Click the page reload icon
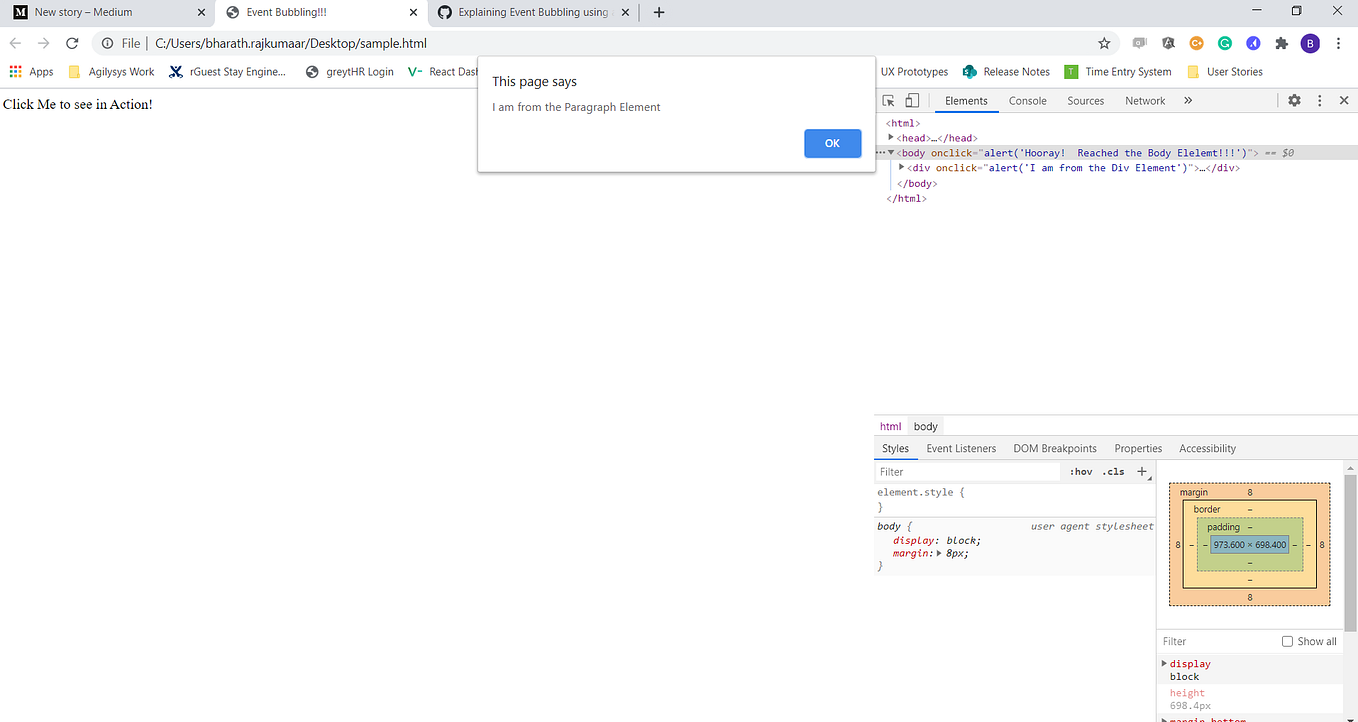The image size is (1358, 722). click(71, 43)
